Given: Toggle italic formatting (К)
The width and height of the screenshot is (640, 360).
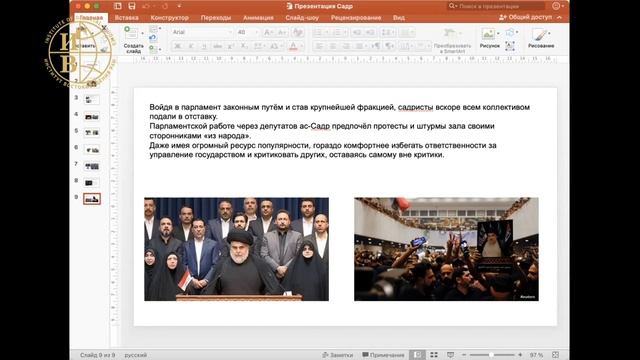Looking at the screenshot, I should (191, 46).
